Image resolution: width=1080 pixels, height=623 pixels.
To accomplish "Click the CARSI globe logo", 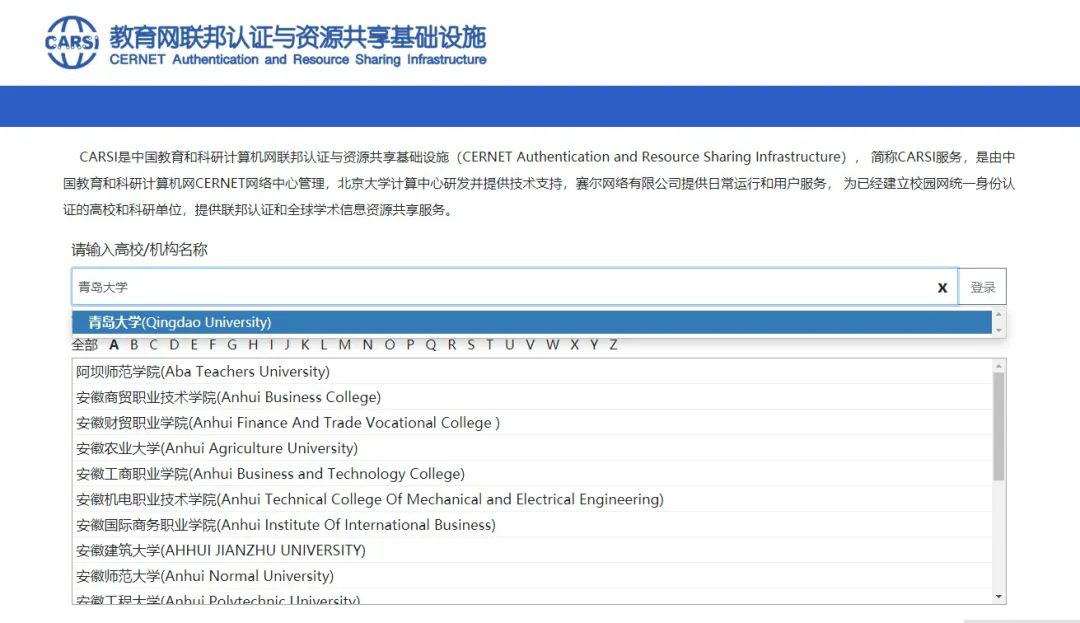I will [x=72, y=43].
